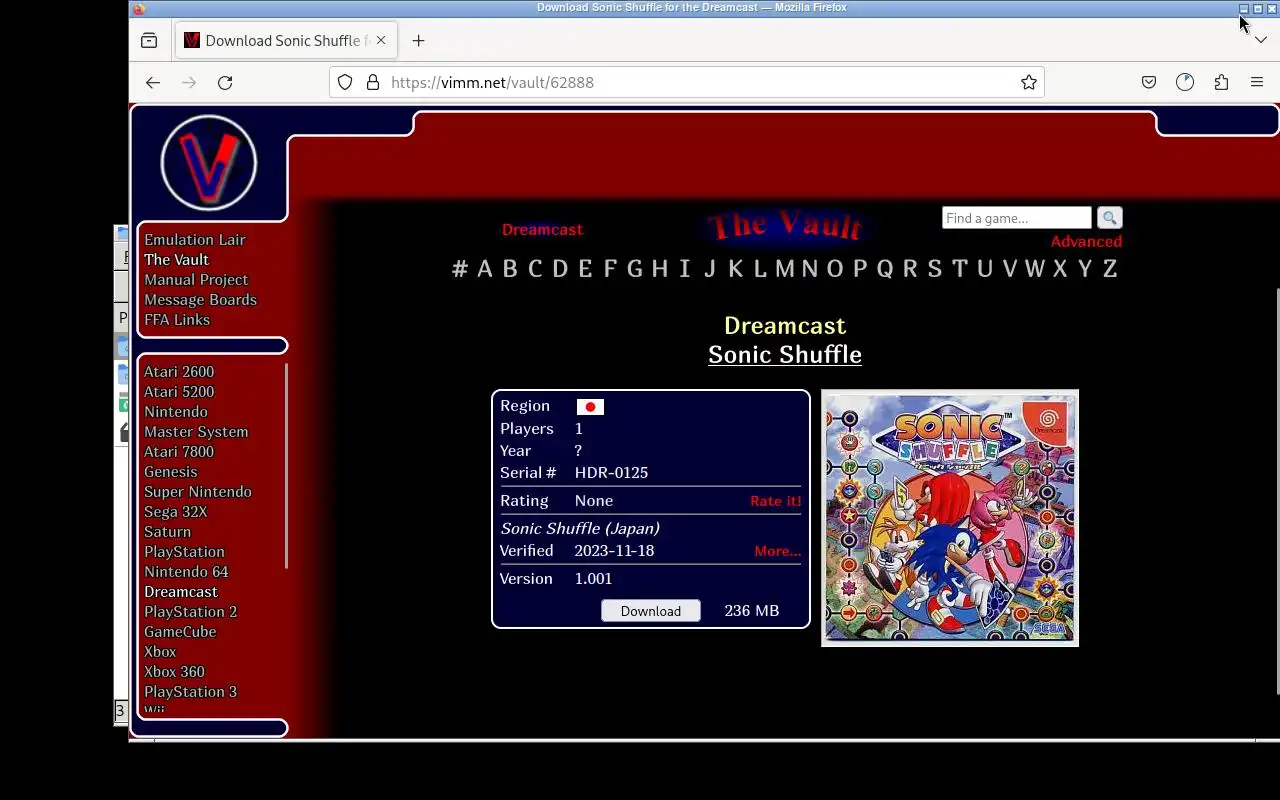Click the page vertical scrollbar

click(1277, 490)
